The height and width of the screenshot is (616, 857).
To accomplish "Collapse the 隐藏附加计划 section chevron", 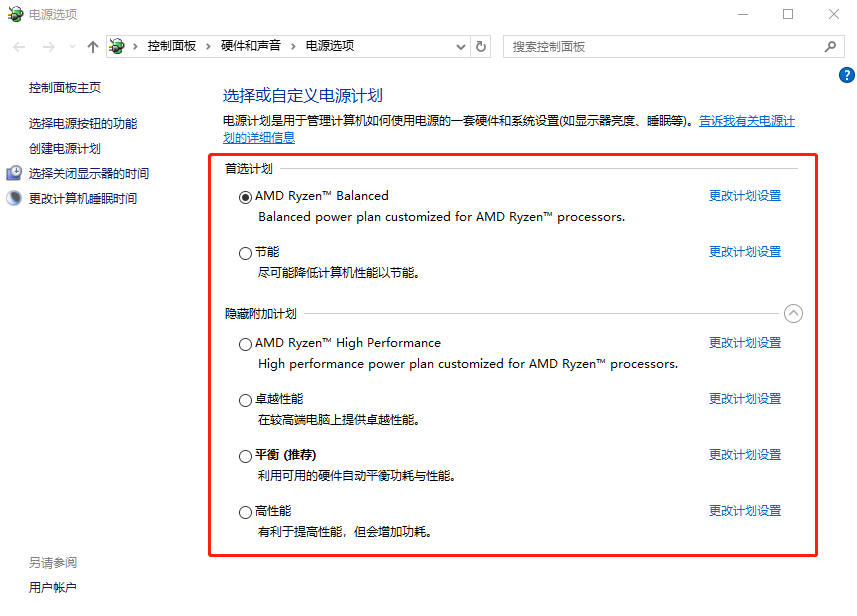I will click(x=794, y=313).
